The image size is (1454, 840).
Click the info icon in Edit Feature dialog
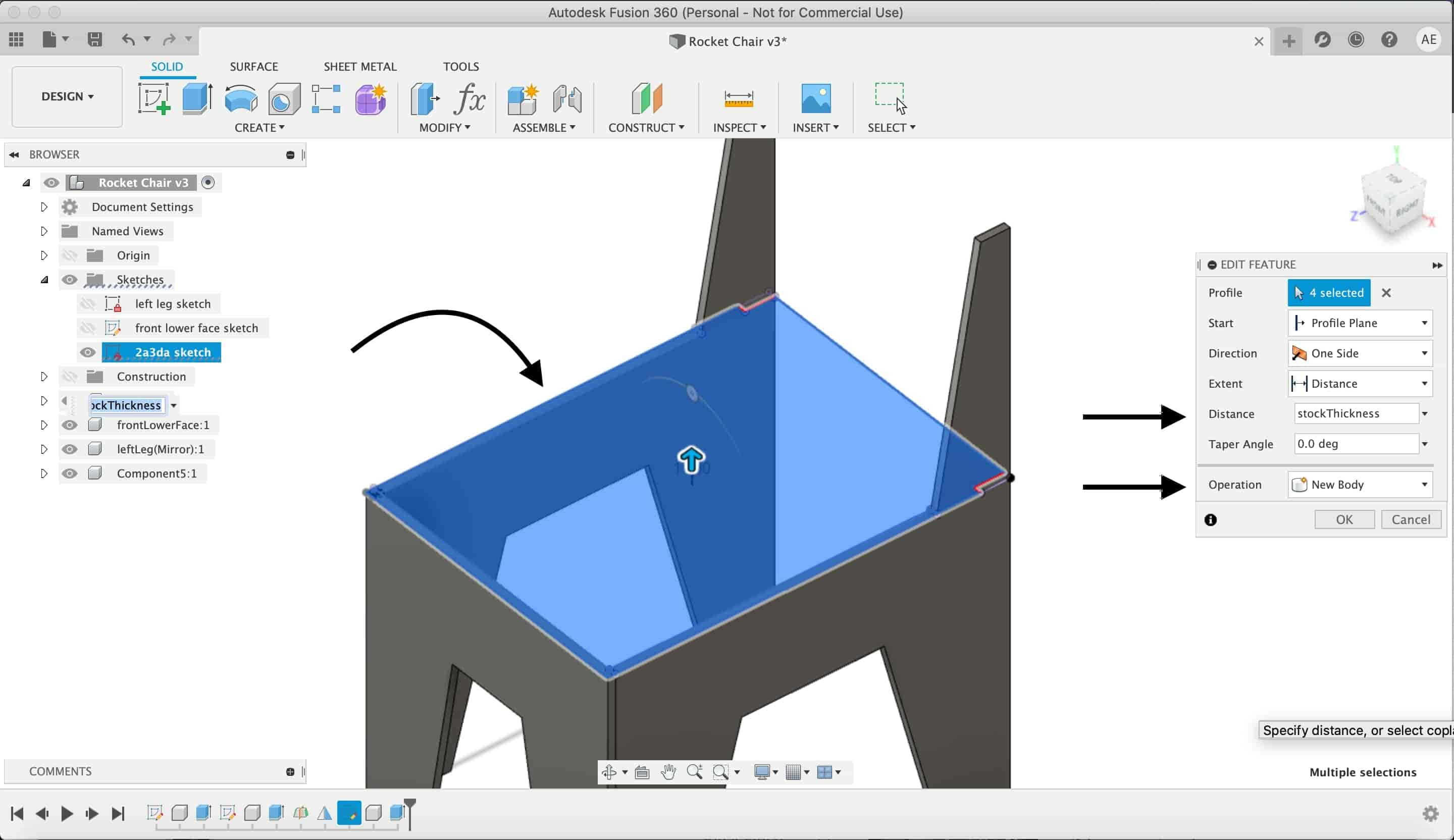click(x=1211, y=520)
